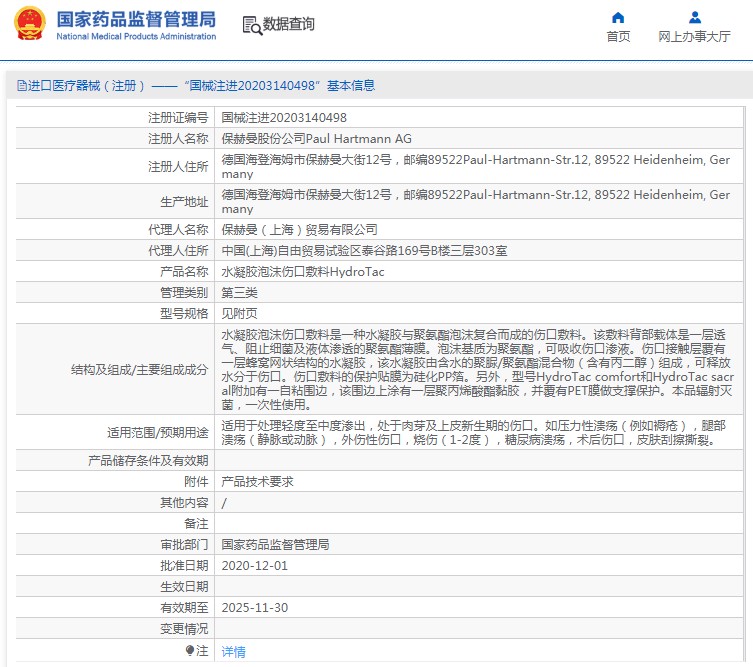Click 保赫曼（上海）贸易有限公司 agent name

(299, 230)
